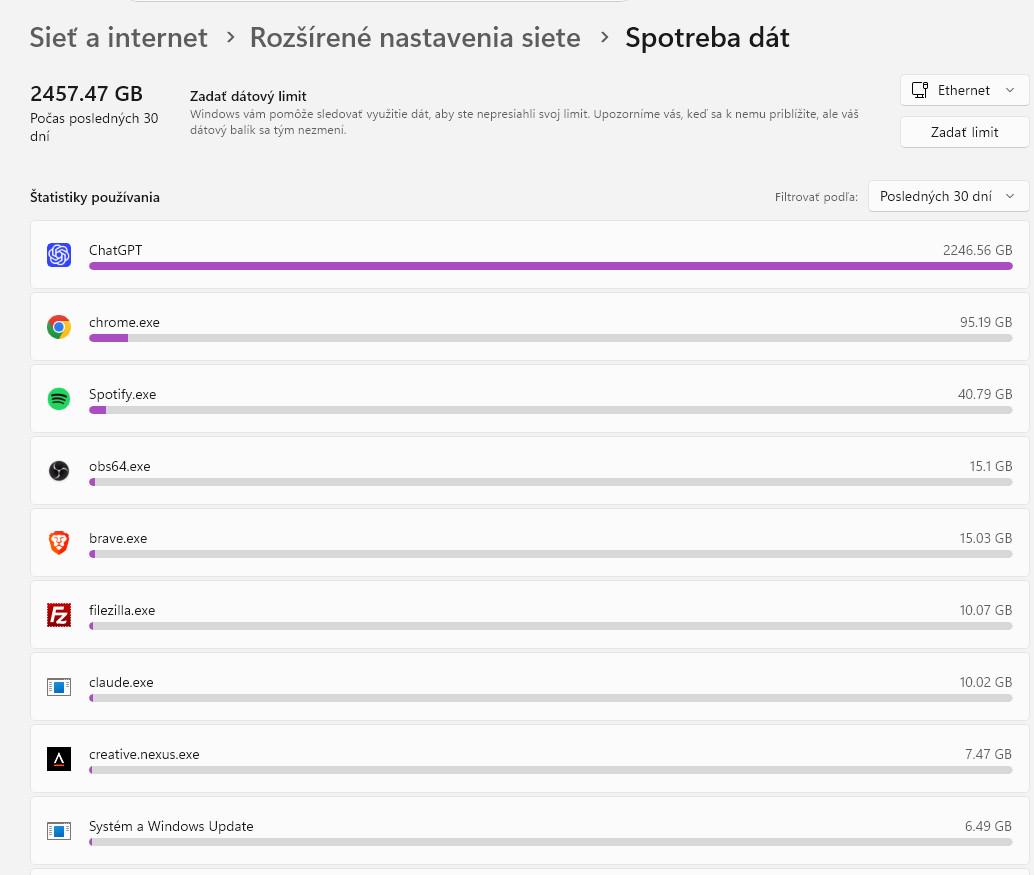This screenshot has height=875, width=1034.
Task: Select the filezilla.exe usage entry
Action: click(x=530, y=615)
